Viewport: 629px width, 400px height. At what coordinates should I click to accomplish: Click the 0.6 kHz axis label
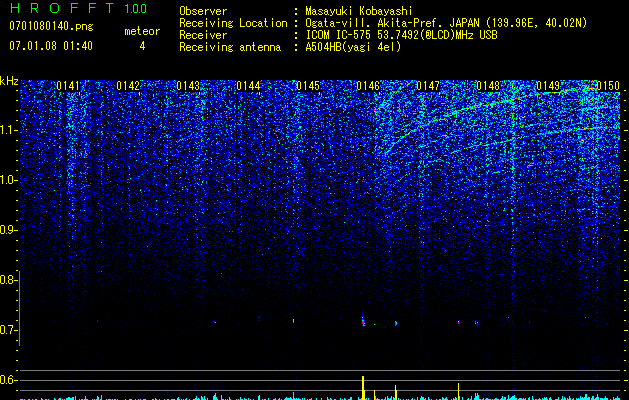[x=8, y=380]
